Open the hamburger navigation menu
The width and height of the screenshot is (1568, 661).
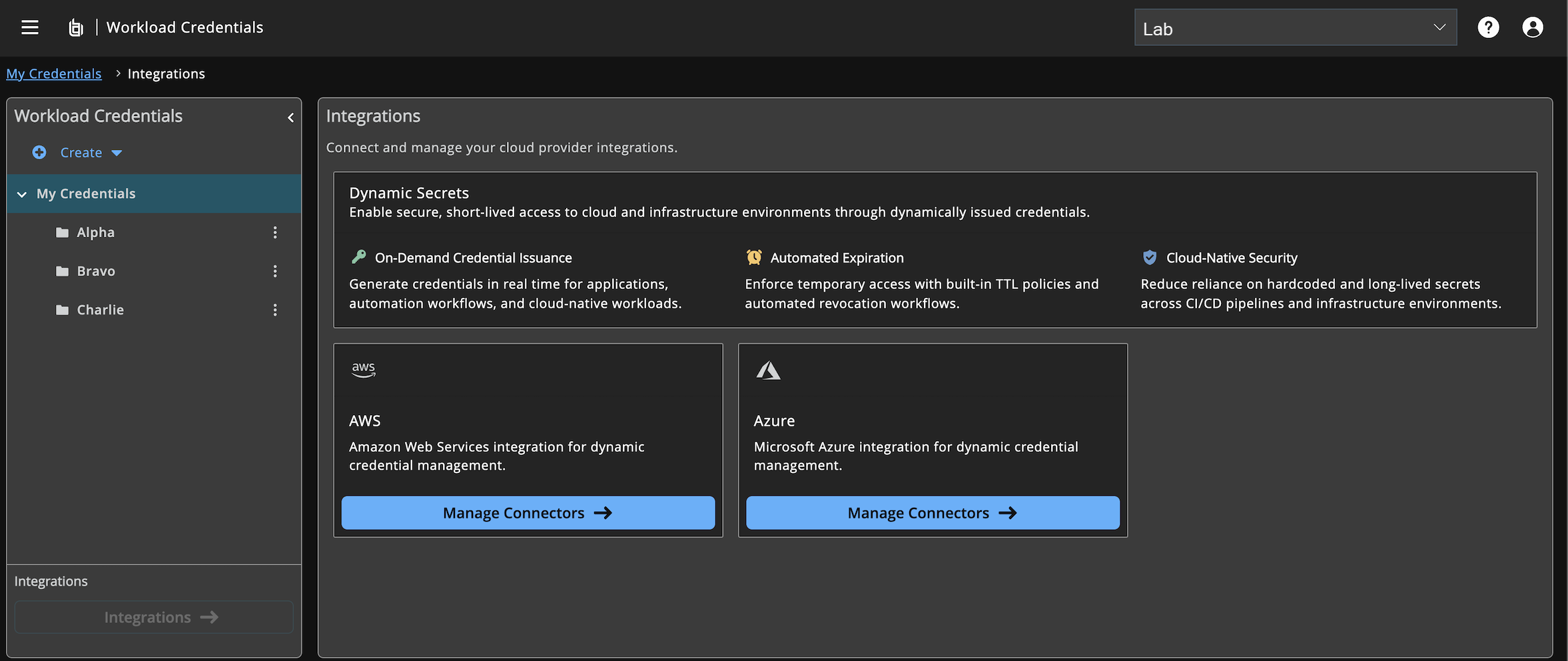(x=30, y=27)
